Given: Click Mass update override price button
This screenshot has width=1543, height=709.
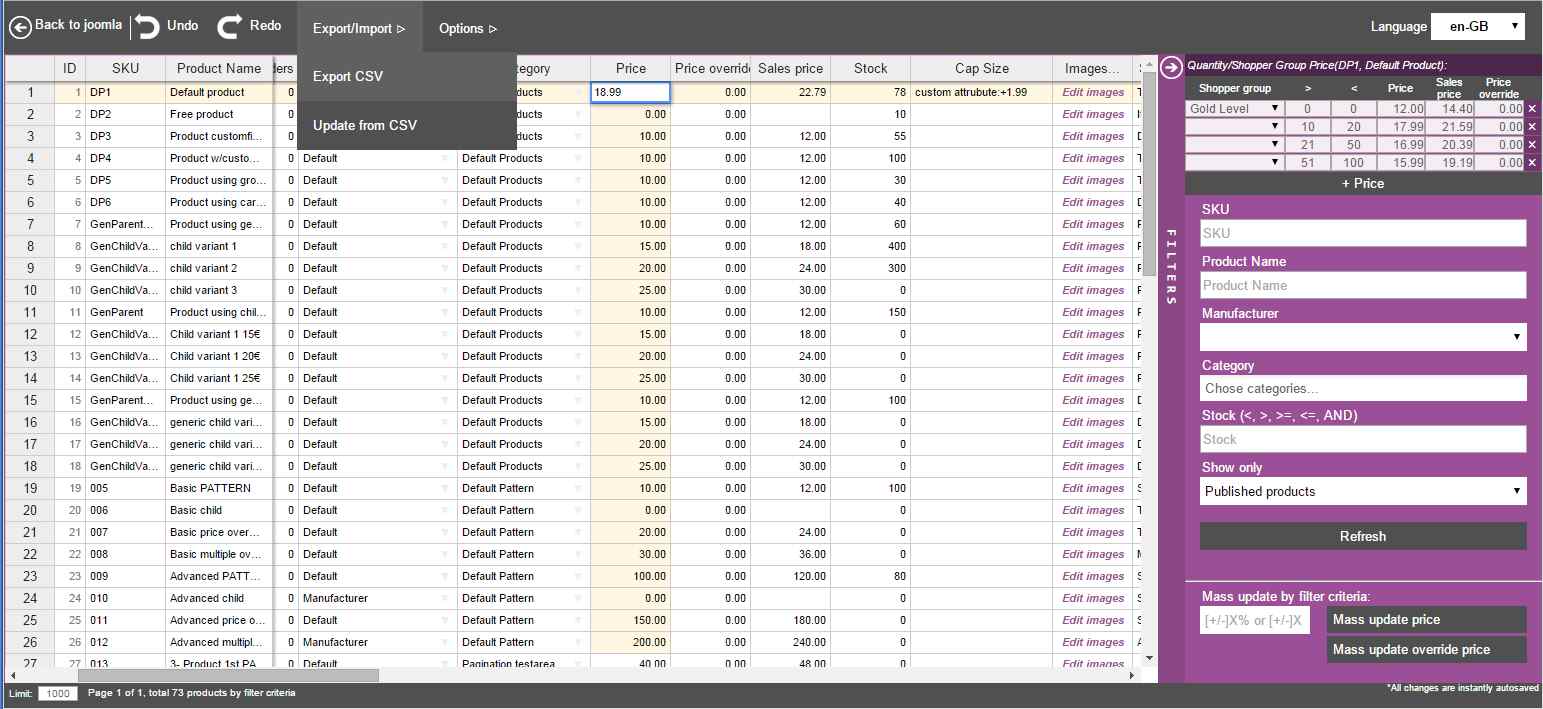Looking at the screenshot, I should [1426, 650].
